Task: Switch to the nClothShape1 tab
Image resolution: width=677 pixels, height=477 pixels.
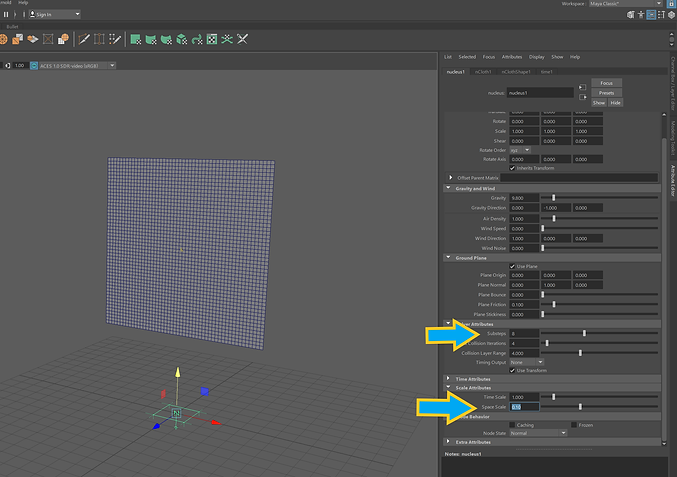Action: (516, 72)
